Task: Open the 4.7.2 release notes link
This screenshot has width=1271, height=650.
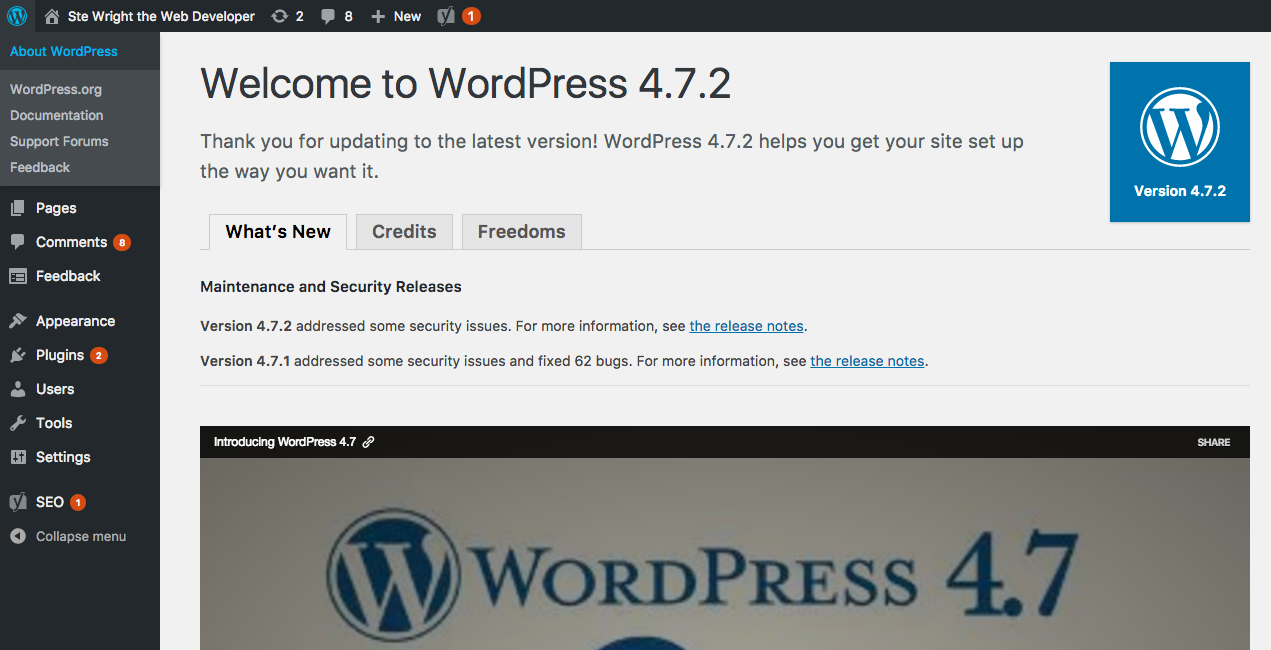Action: (x=746, y=326)
